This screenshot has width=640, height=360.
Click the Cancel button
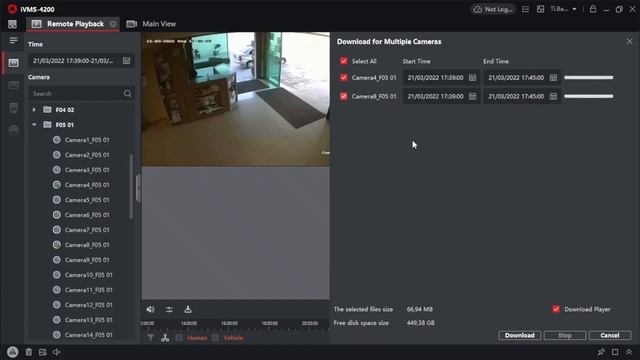click(610, 336)
